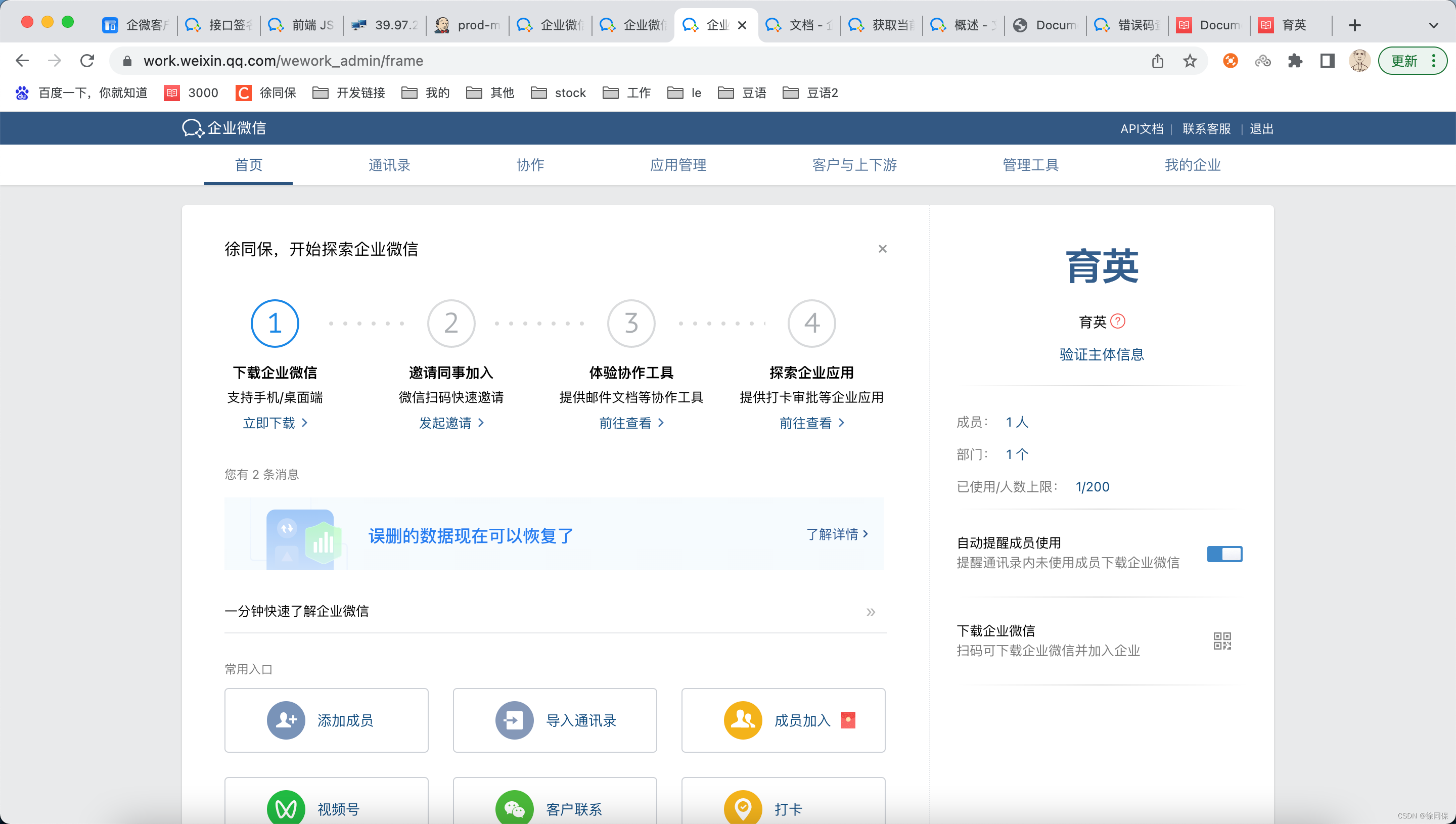Expand 一分钟快速了解企业微信 double chevron

871,612
